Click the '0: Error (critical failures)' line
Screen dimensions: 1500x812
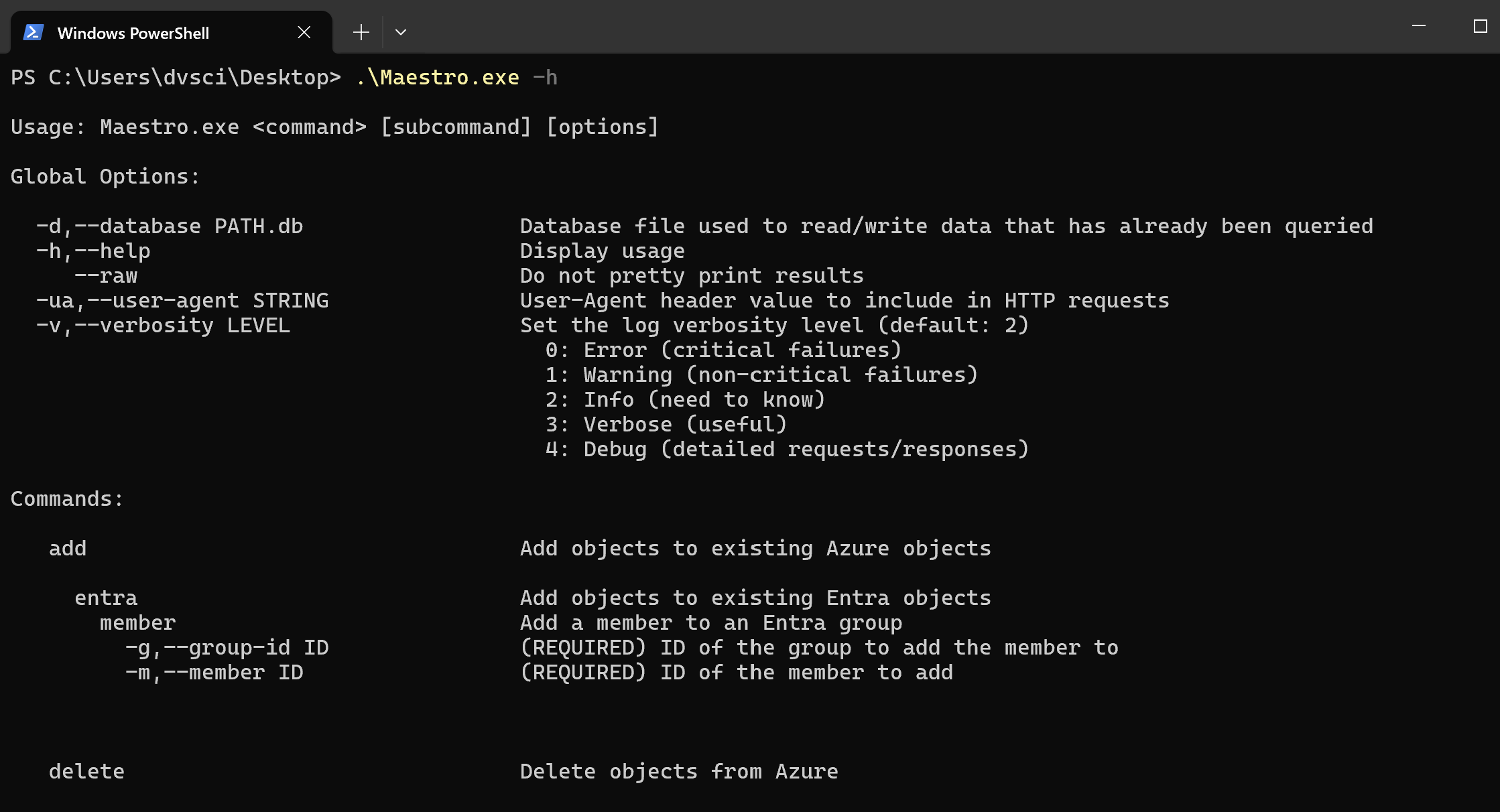[723, 350]
